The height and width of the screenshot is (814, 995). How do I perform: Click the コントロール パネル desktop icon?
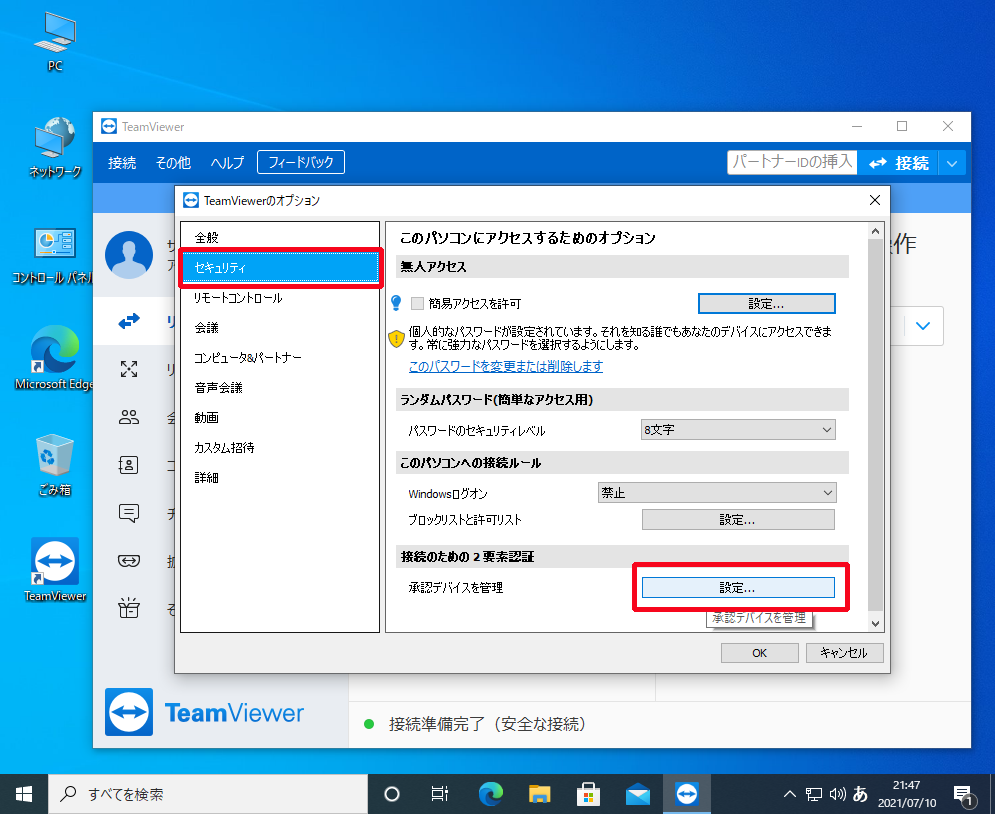pos(55,247)
